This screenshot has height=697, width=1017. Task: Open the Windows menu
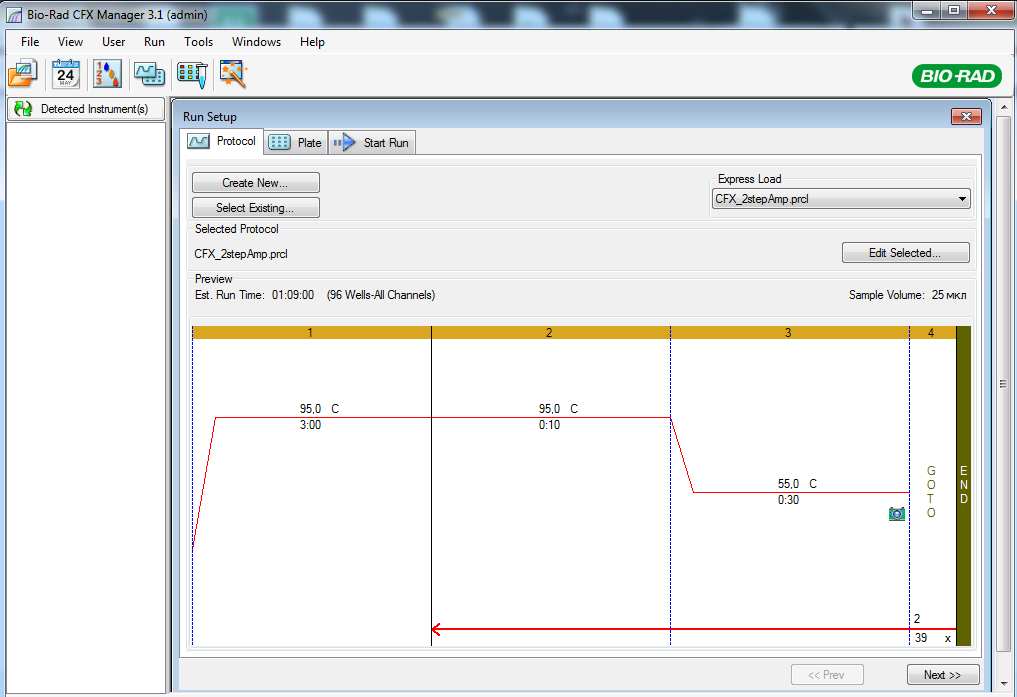[256, 42]
